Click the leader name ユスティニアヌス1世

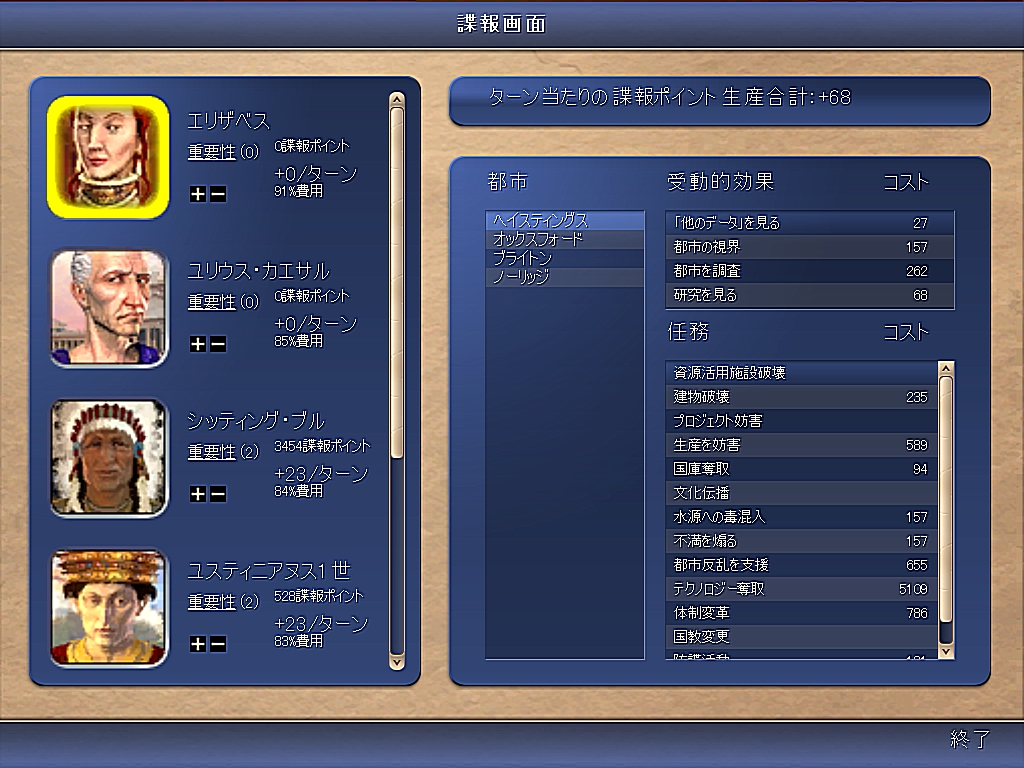(269, 571)
